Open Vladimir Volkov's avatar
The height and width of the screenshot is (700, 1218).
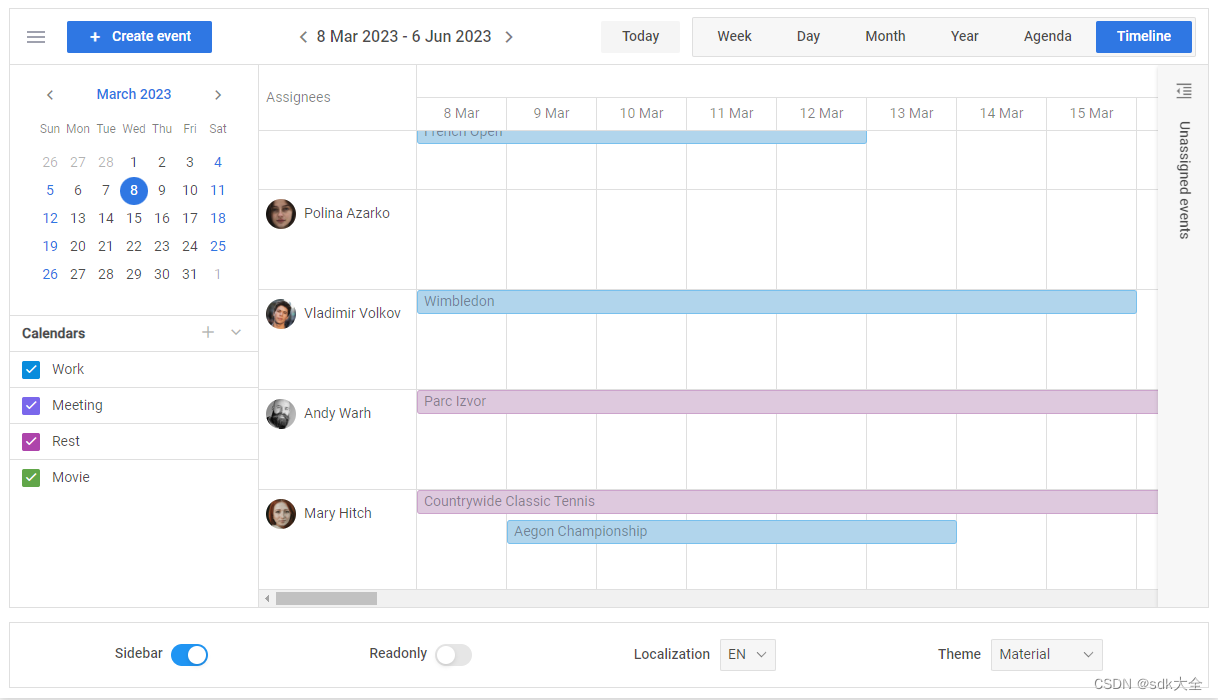[281, 314]
